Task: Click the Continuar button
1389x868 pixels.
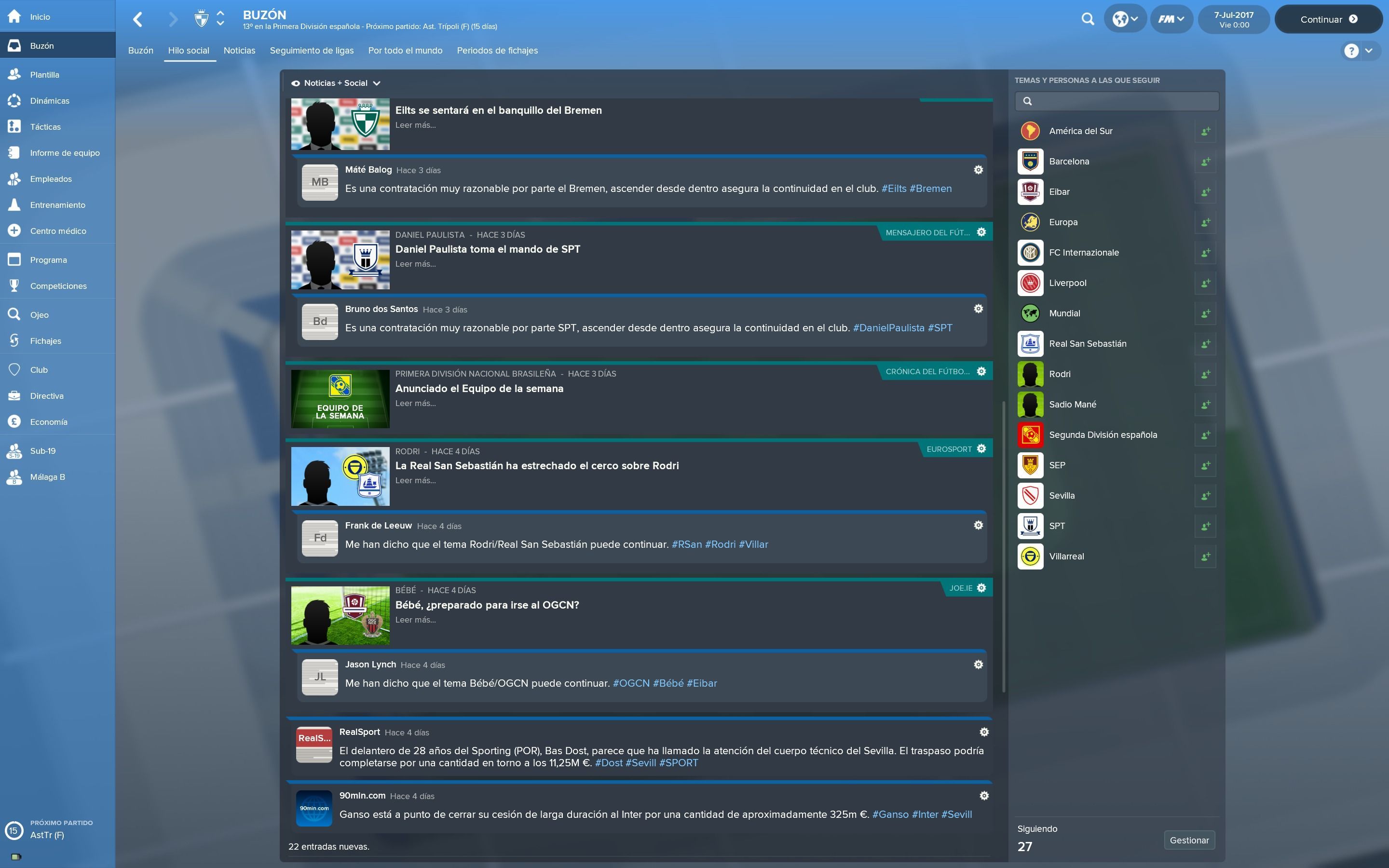Action: pyautogui.click(x=1328, y=19)
